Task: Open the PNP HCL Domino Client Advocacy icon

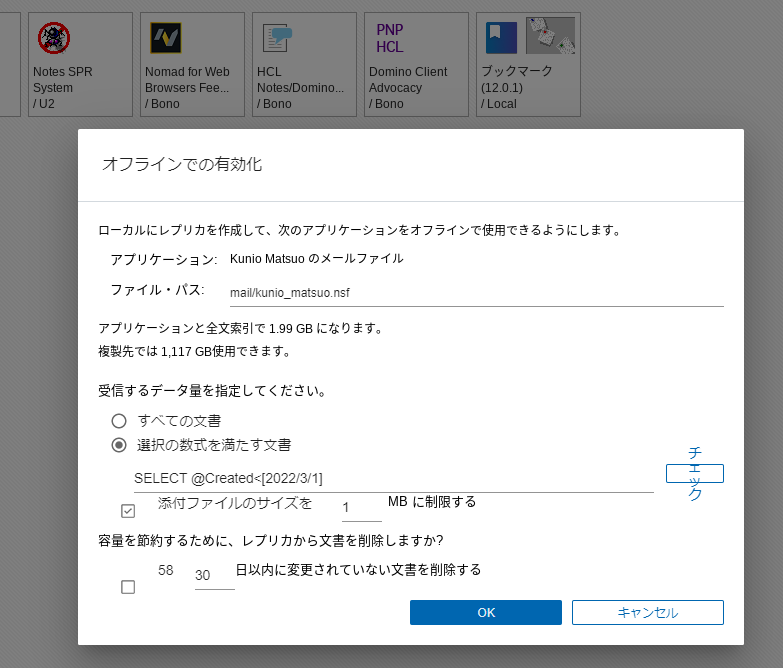Action: 390,38
